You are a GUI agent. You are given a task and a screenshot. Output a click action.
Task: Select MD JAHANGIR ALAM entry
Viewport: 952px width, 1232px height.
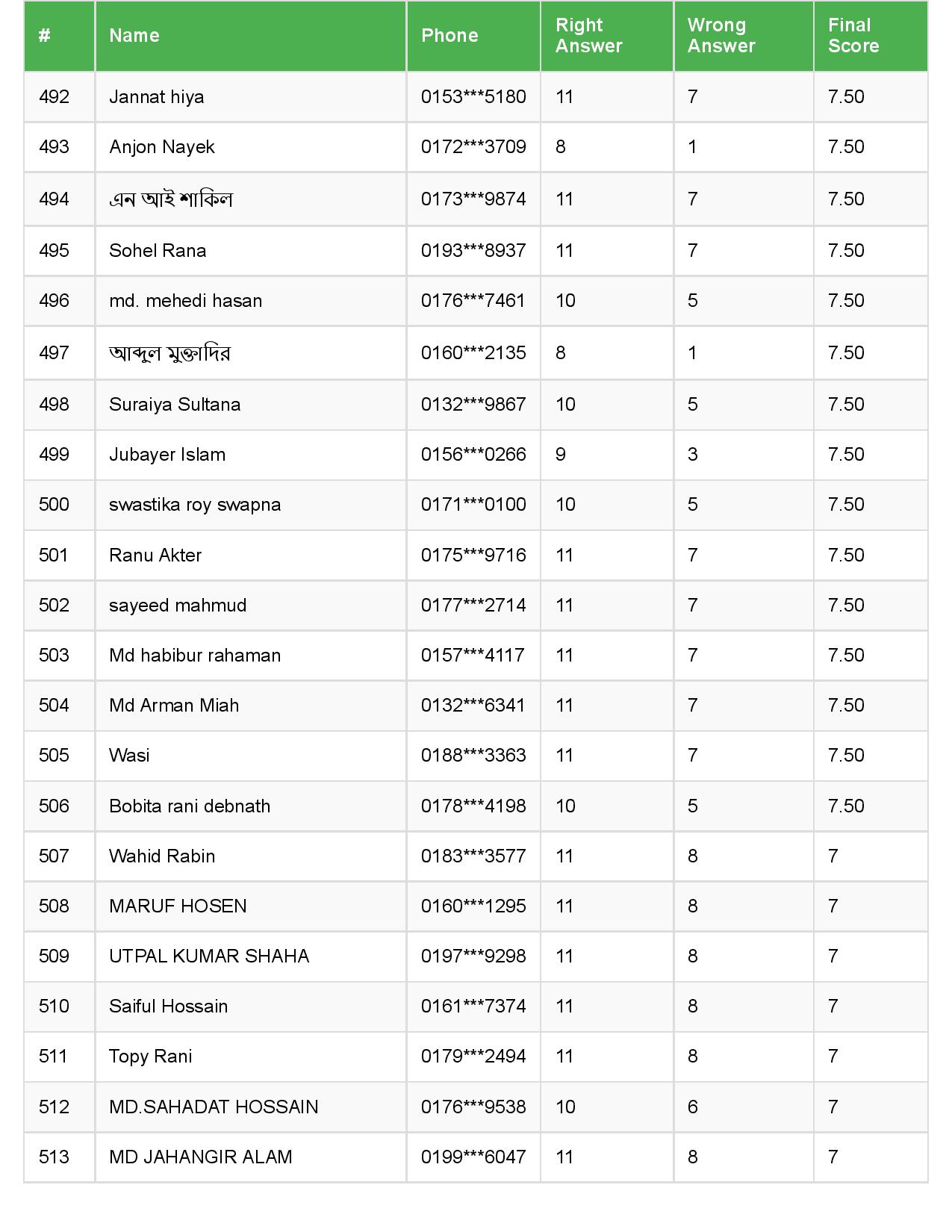point(200,1157)
